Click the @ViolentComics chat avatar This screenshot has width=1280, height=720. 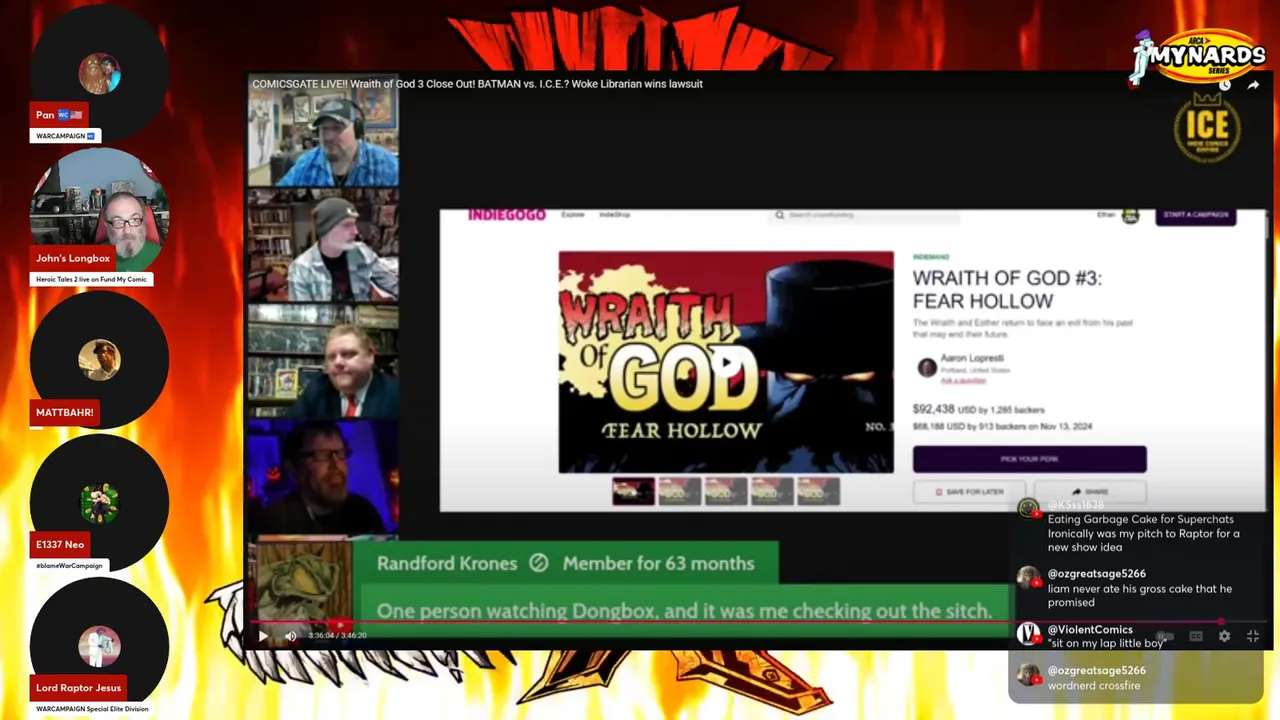pos(1028,633)
